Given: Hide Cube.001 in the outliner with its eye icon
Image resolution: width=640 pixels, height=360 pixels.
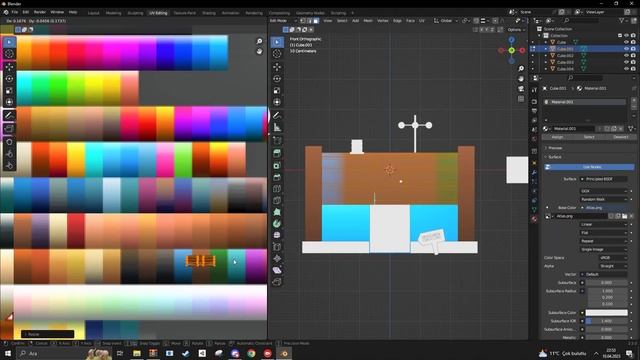Looking at the screenshot, I should pos(626,49).
